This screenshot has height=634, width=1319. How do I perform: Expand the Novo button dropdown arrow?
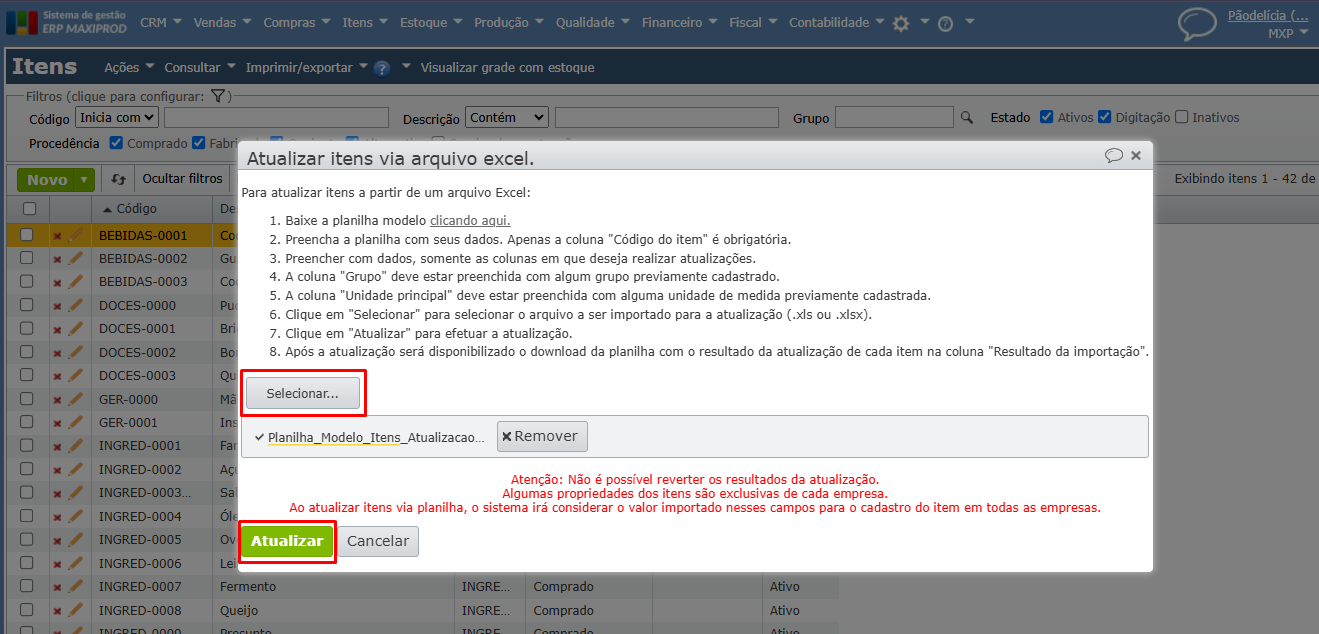[x=85, y=180]
